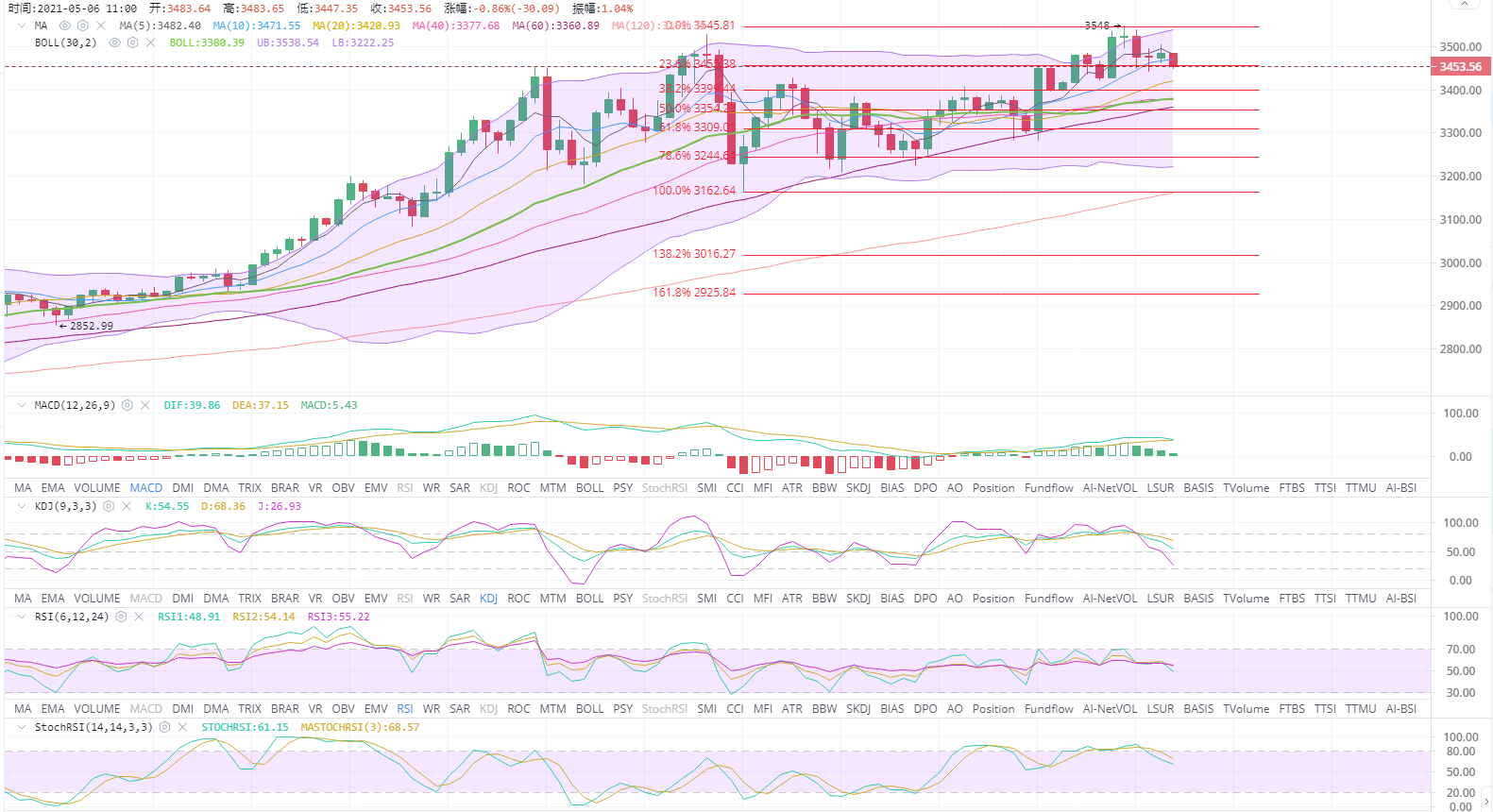The width and height of the screenshot is (1493, 812).
Task: Click the 3548 high price marker
Action: tap(1102, 25)
